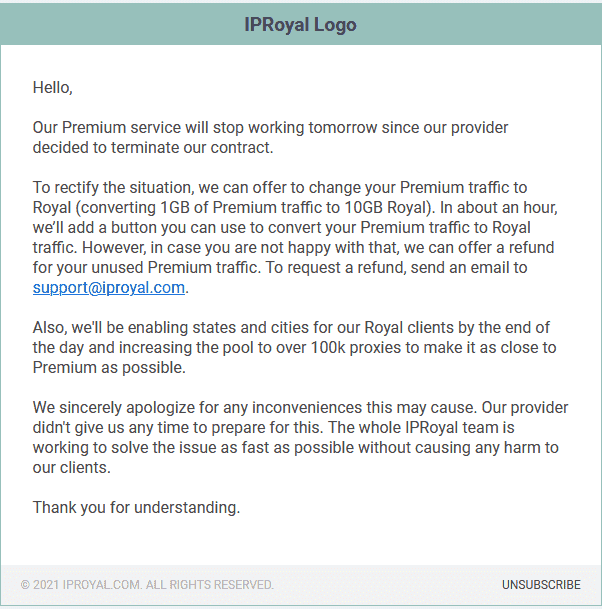Click the UNSUBSCRIBE link in the footer
The image size is (602, 609).
(541, 585)
